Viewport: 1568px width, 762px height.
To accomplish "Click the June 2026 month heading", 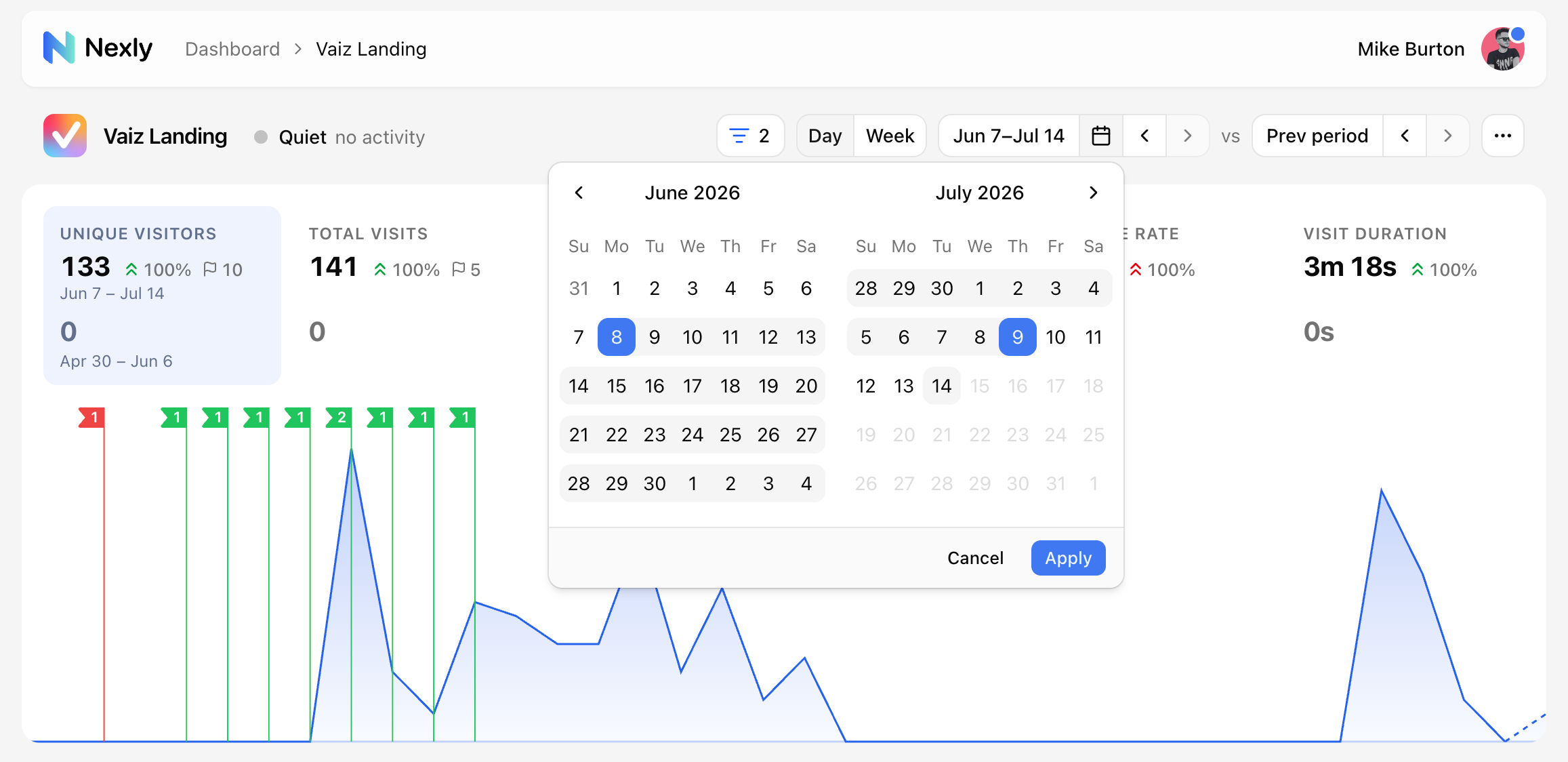I will pyautogui.click(x=693, y=193).
